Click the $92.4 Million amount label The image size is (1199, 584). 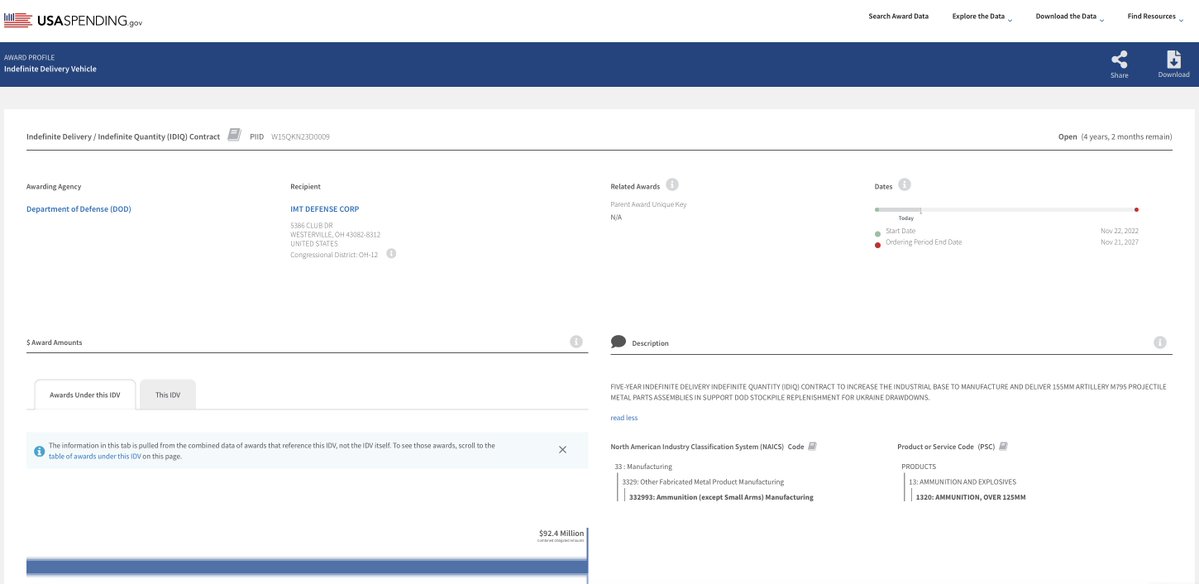(x=561, y=534)
